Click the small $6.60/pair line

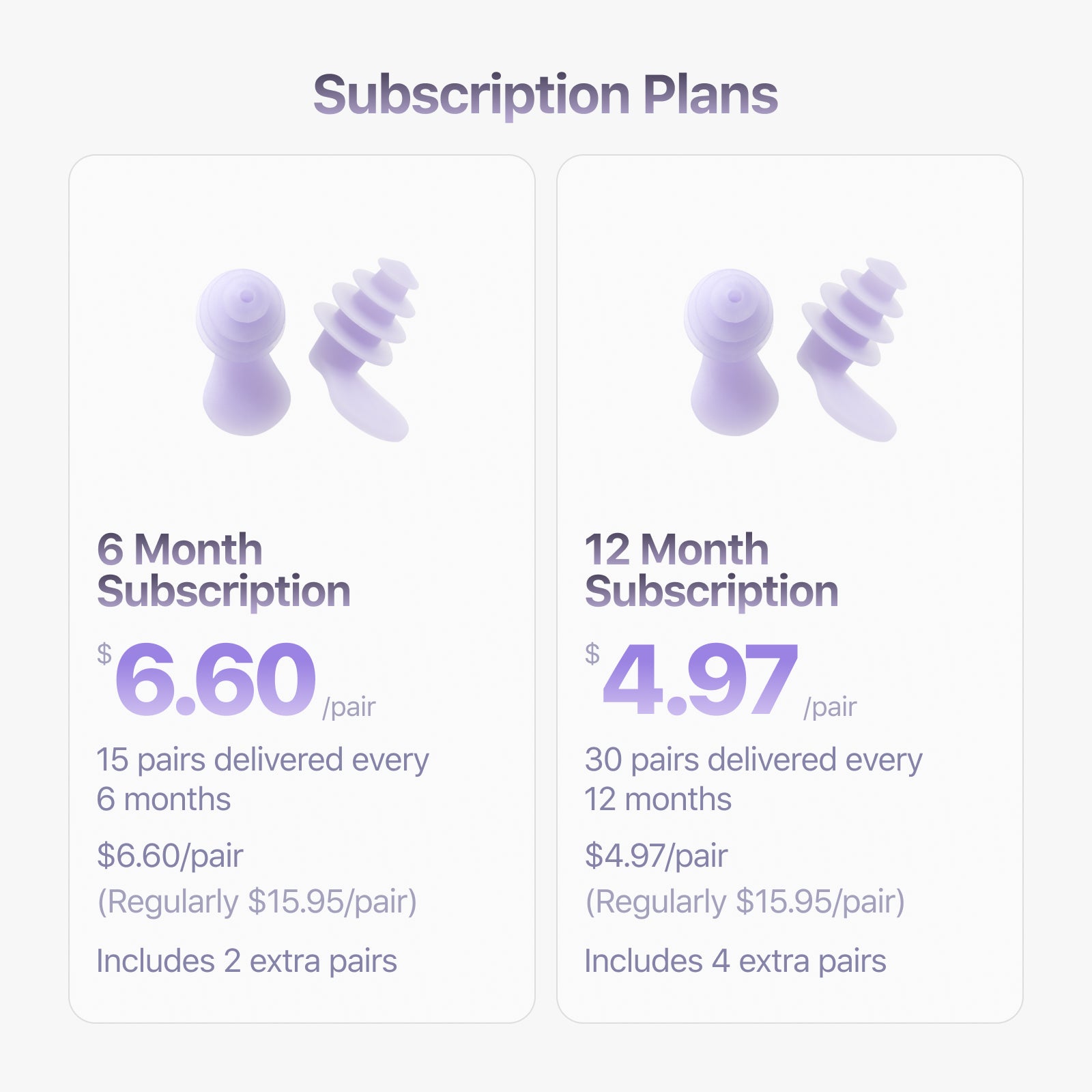tap(170, 855)
